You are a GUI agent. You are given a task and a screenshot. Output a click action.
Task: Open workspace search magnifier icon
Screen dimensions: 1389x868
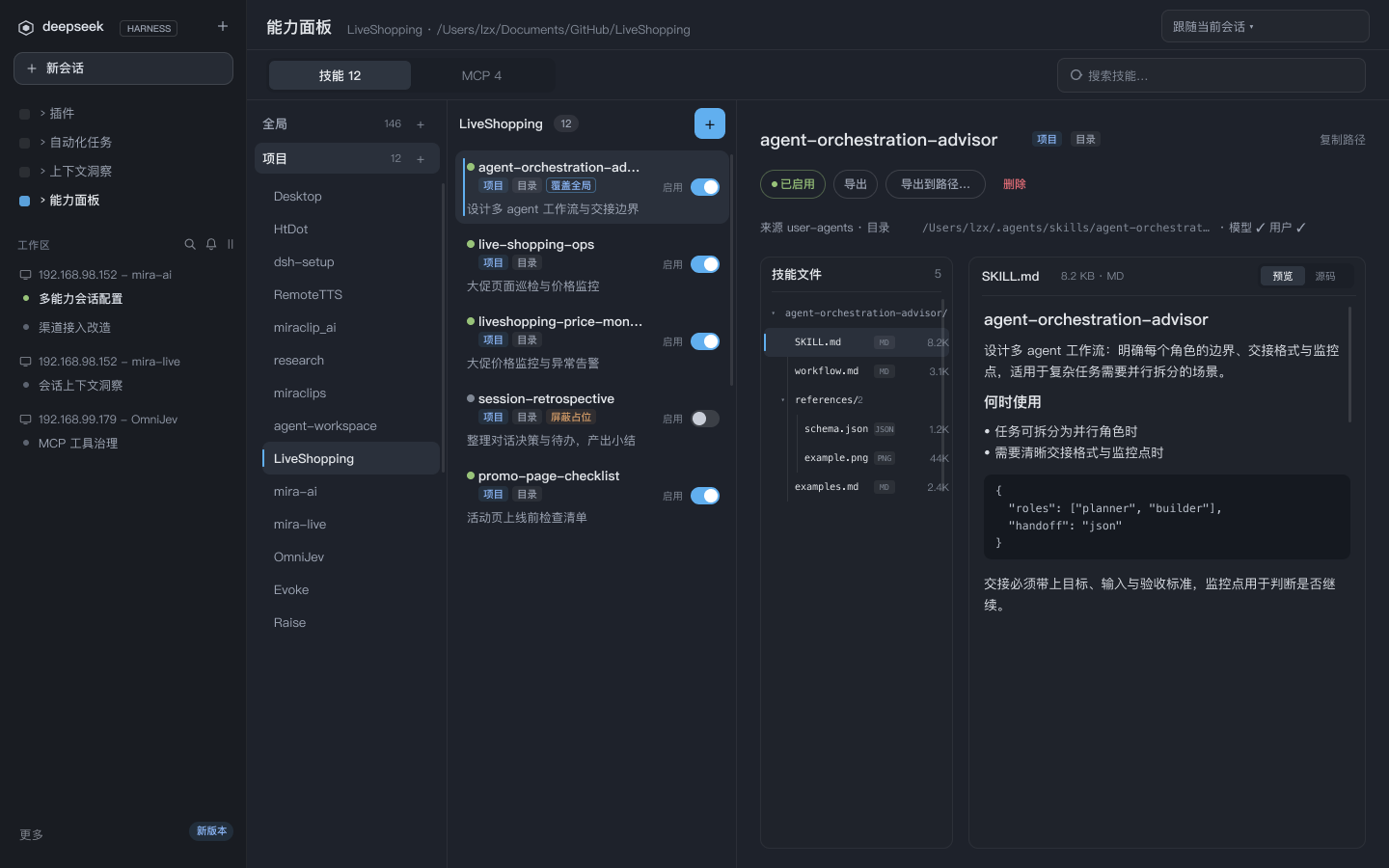(x=190, y=244)
